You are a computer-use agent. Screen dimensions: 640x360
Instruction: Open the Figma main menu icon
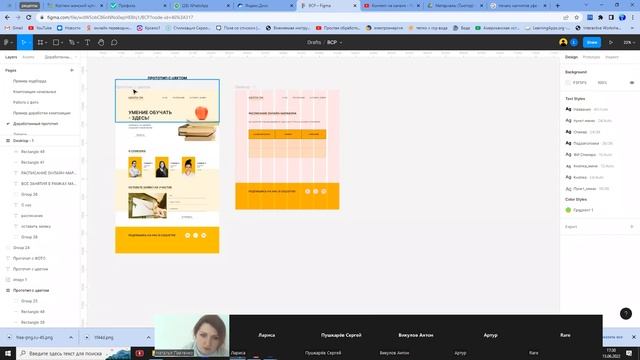7,42
